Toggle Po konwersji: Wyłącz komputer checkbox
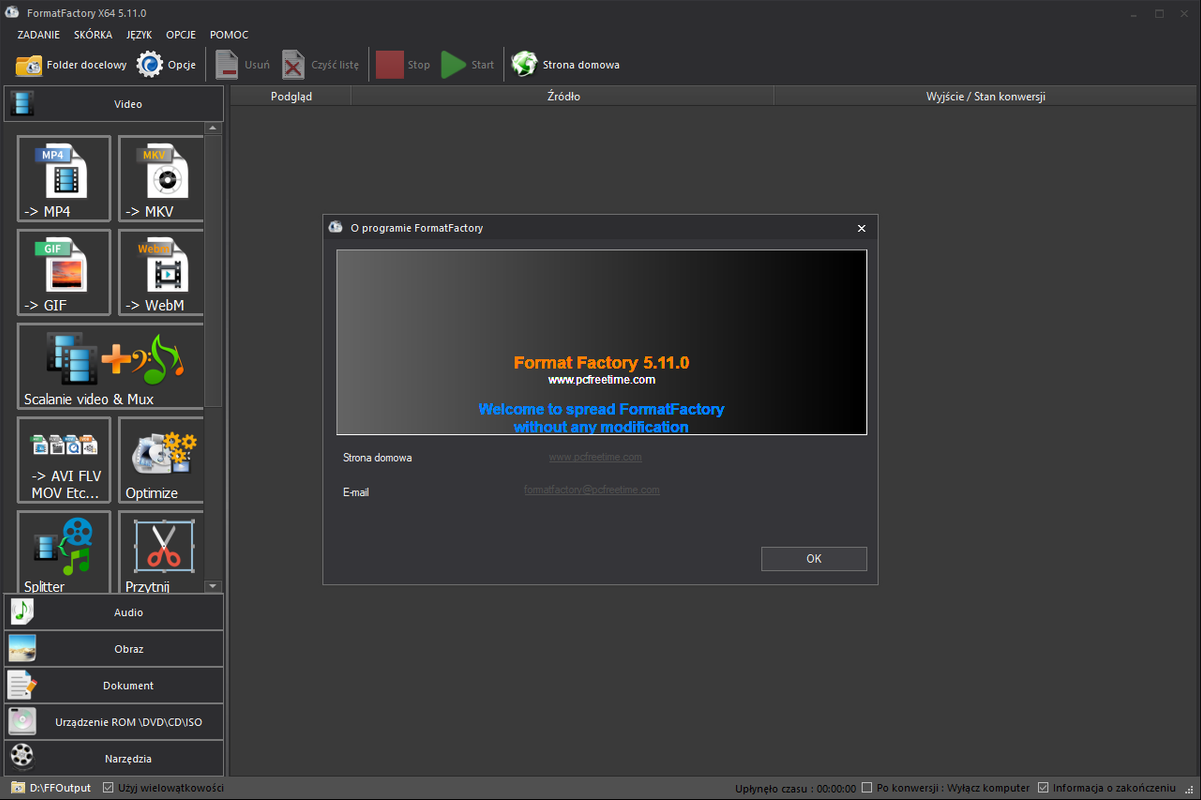The image size is (1201, 800). point(867,788)
